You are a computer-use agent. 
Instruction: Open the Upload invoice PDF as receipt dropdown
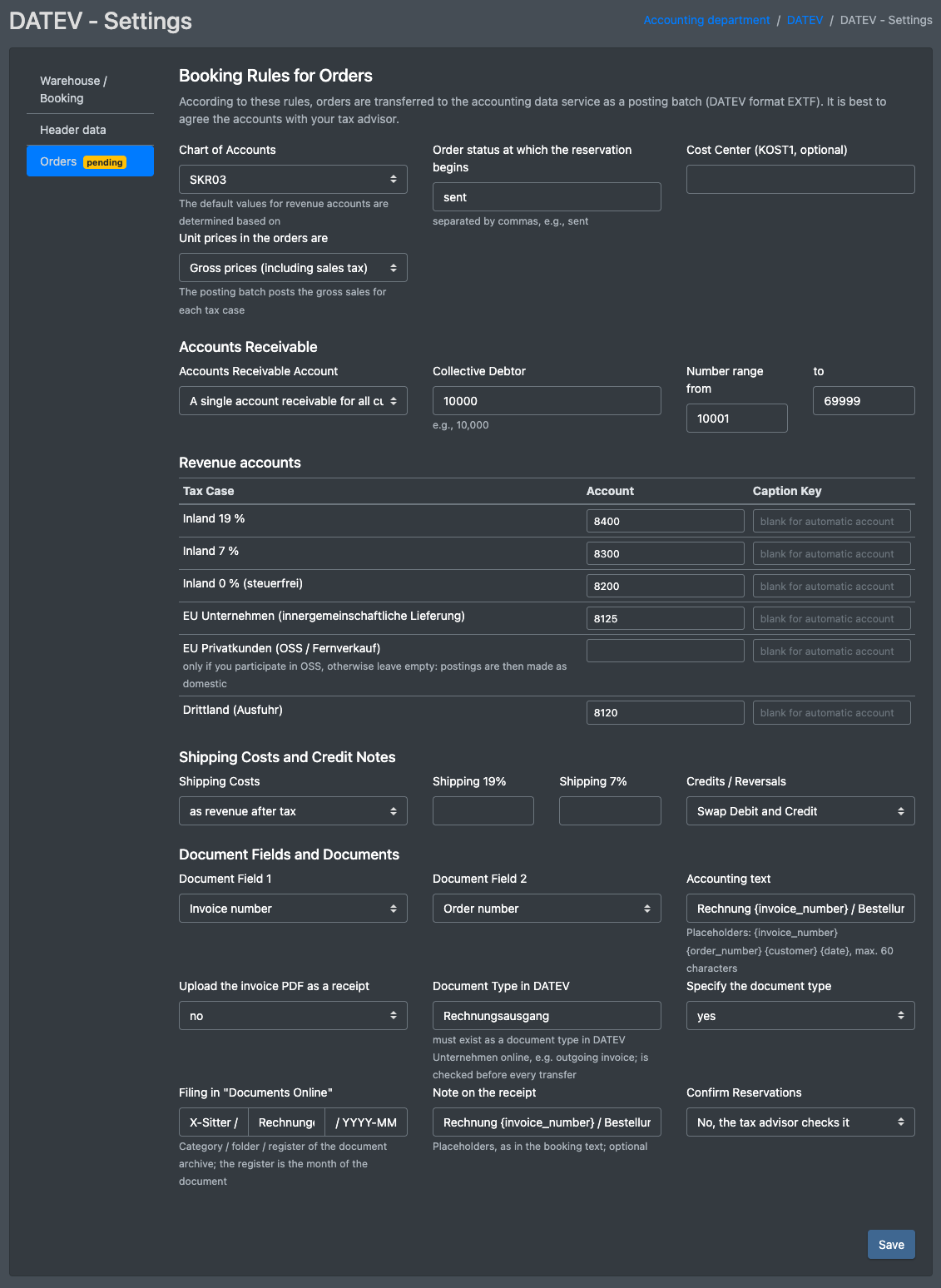click(x=293, y=1016)
